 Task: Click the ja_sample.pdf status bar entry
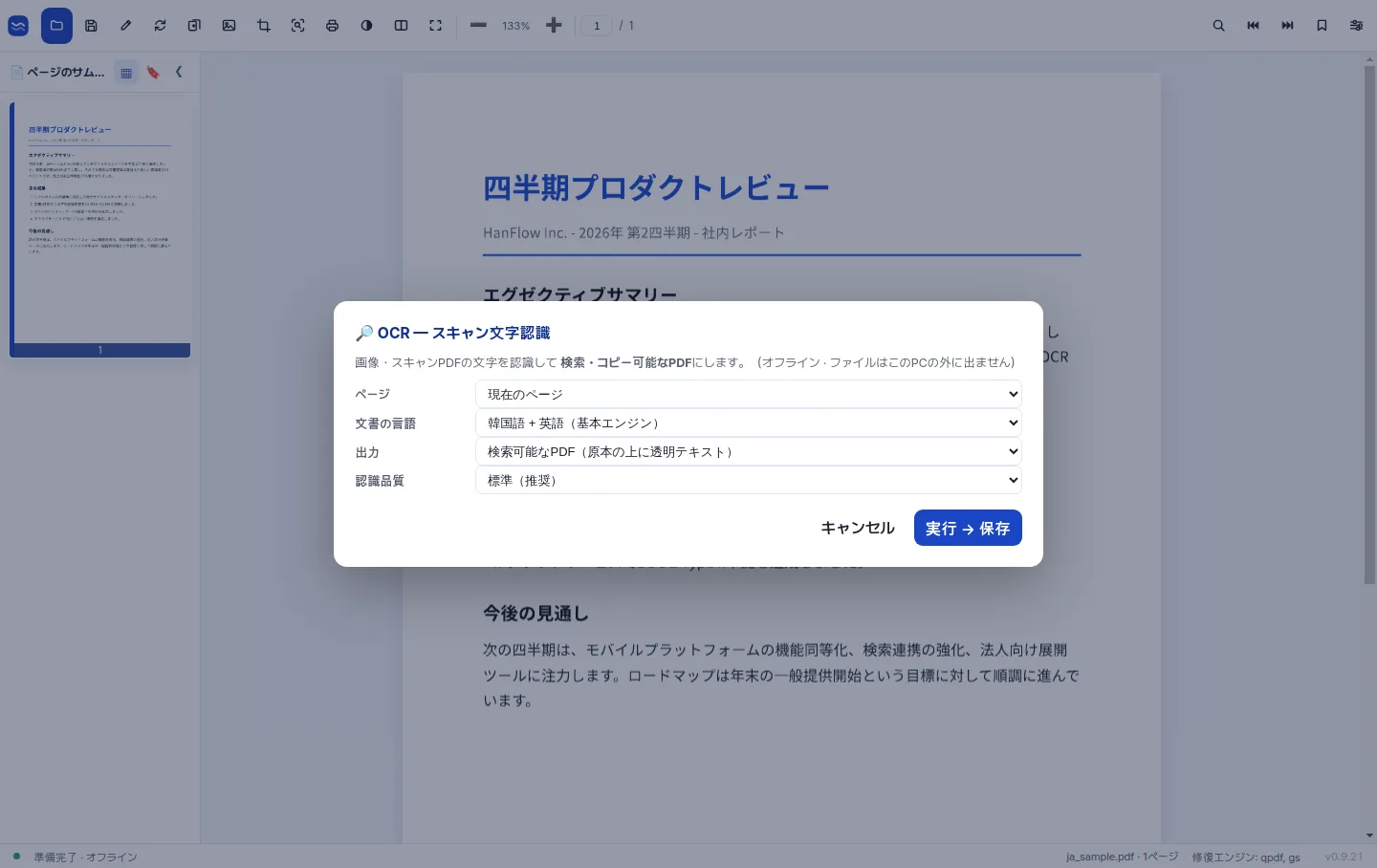pyautogui.click(x=1122, y=857)
